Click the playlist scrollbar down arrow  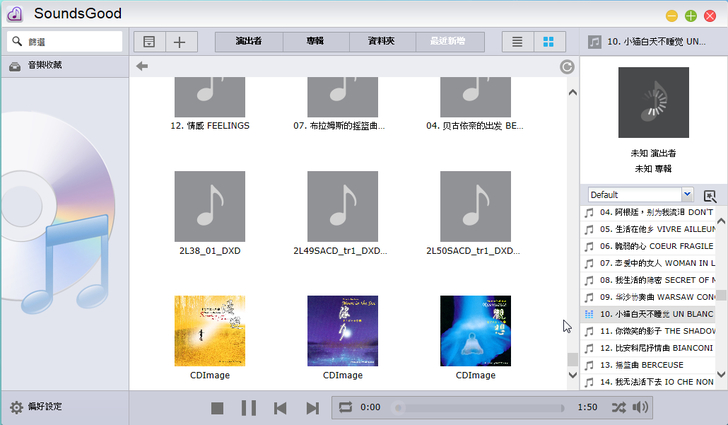(x=722, y=374)
